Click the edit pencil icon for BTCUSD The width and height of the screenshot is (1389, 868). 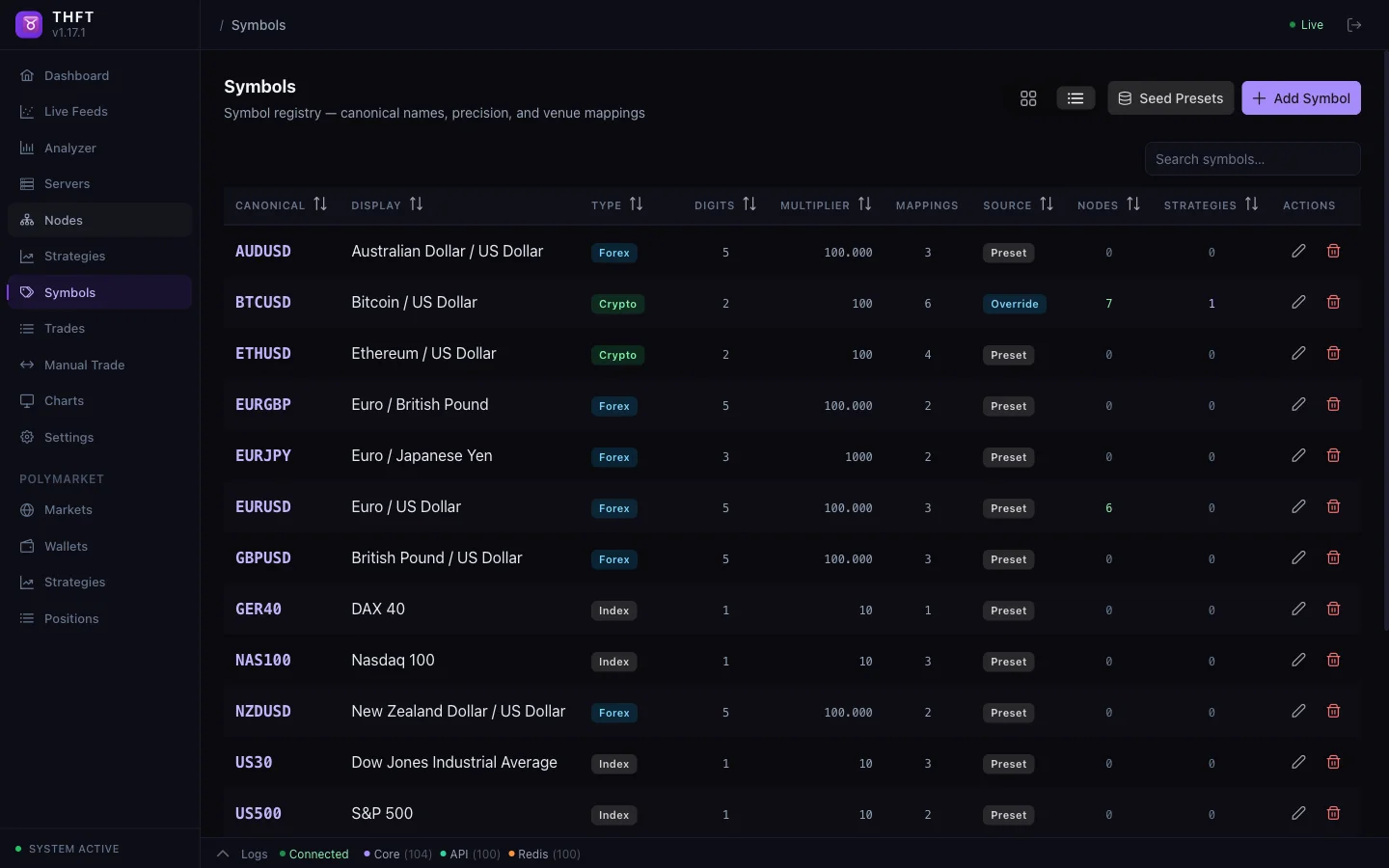[1298, 302]
